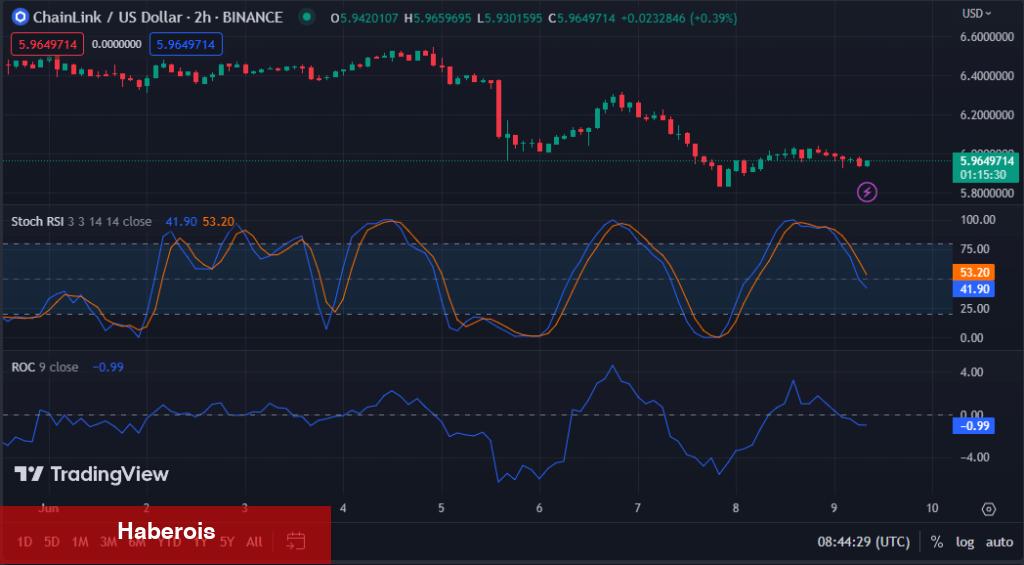This screenshot has height=565, width=1024.
Task: Click the Stoch RSI value 53.20 in legend
Action: (218, 221)
